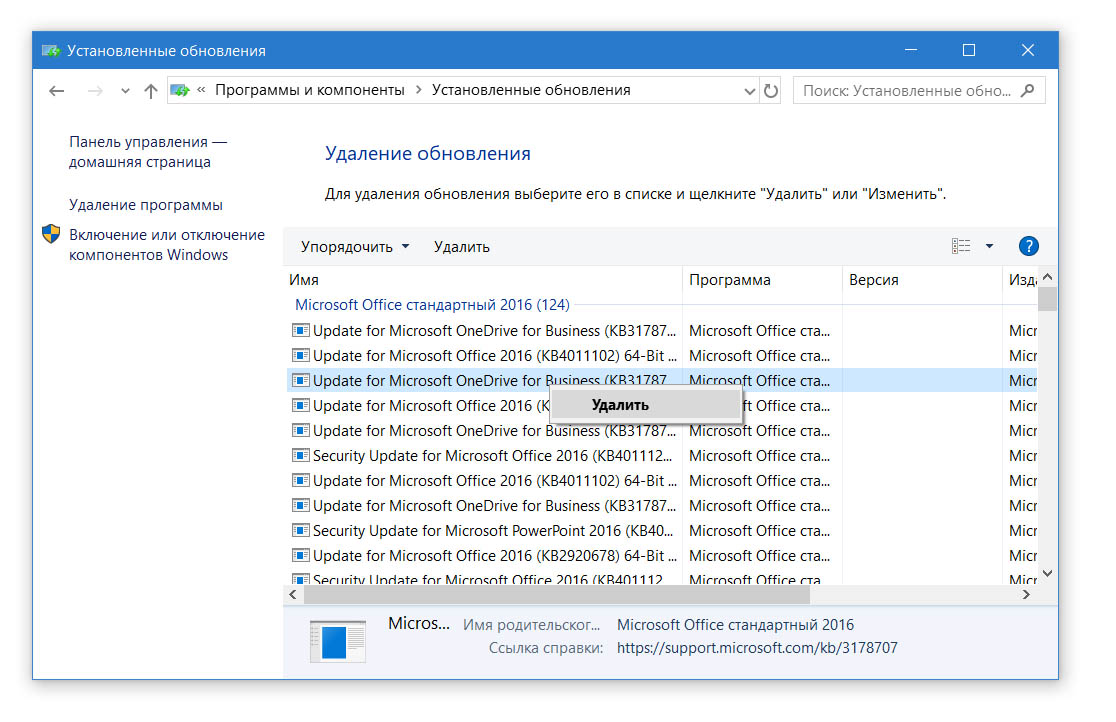Screen dimensions: 1116x722
Task: Click icon of PowerPoint 2016 security update row
Action: tap(300, 530)
